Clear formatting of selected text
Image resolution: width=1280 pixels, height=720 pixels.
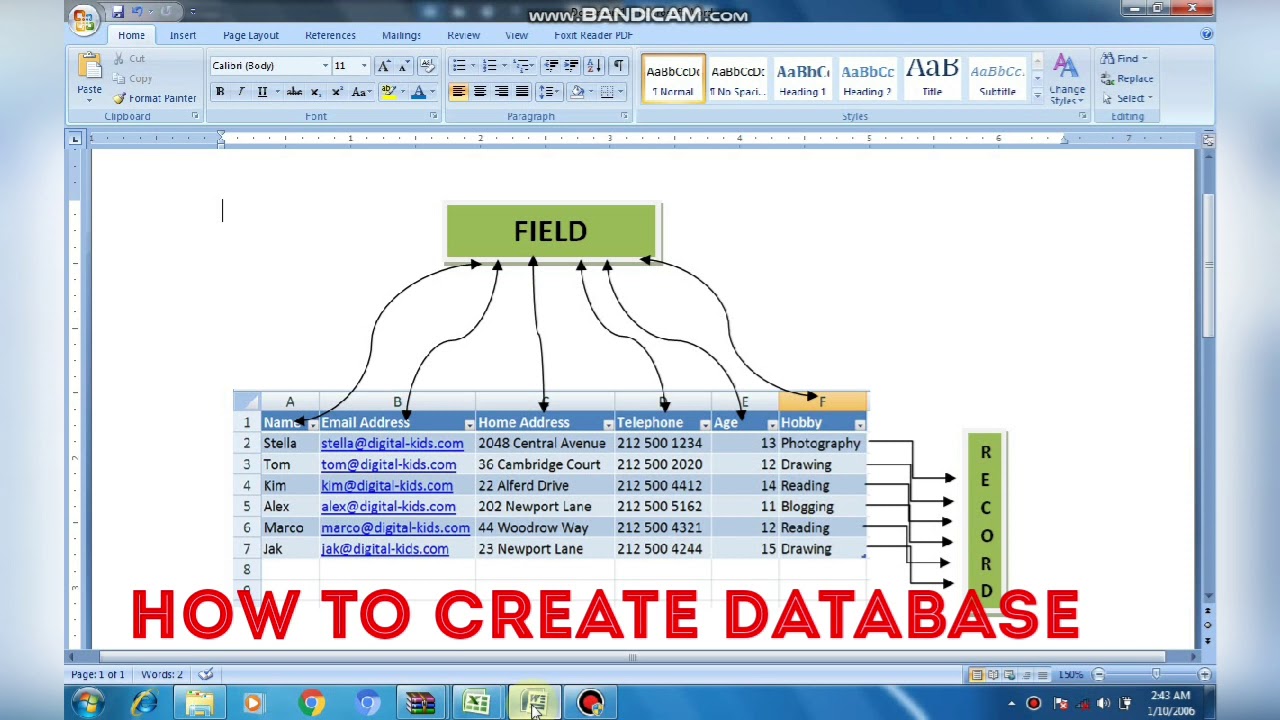427,66
